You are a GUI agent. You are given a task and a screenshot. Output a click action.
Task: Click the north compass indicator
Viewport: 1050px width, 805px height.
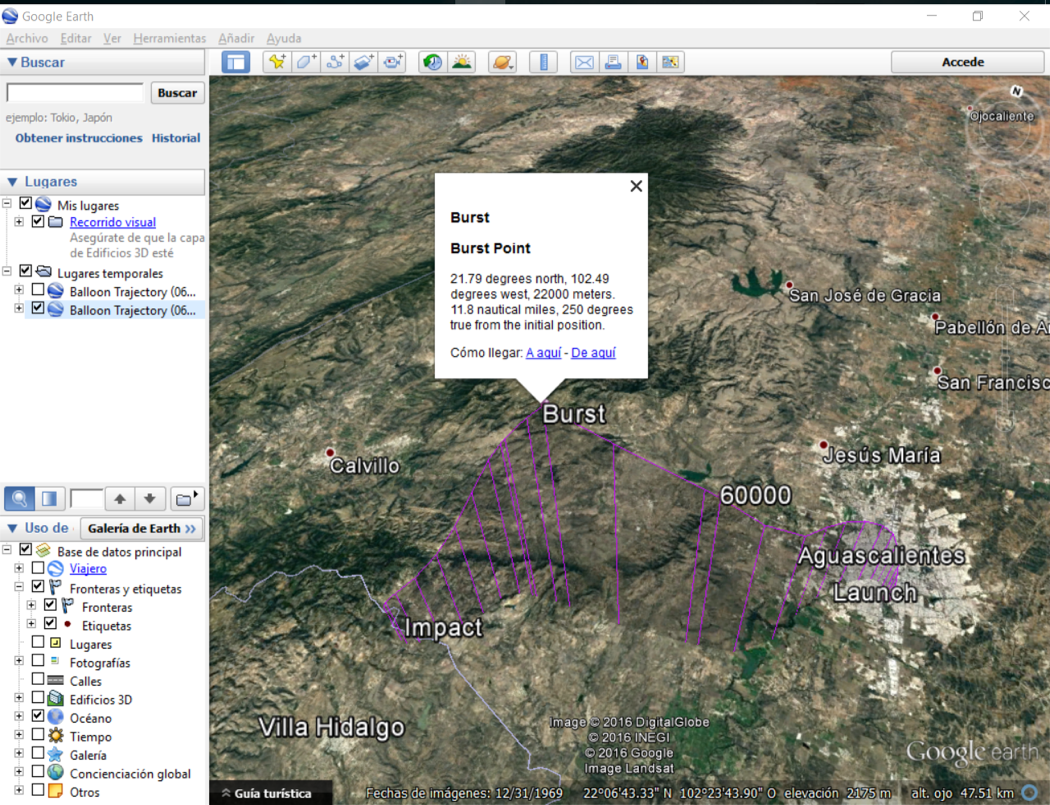1017,91
